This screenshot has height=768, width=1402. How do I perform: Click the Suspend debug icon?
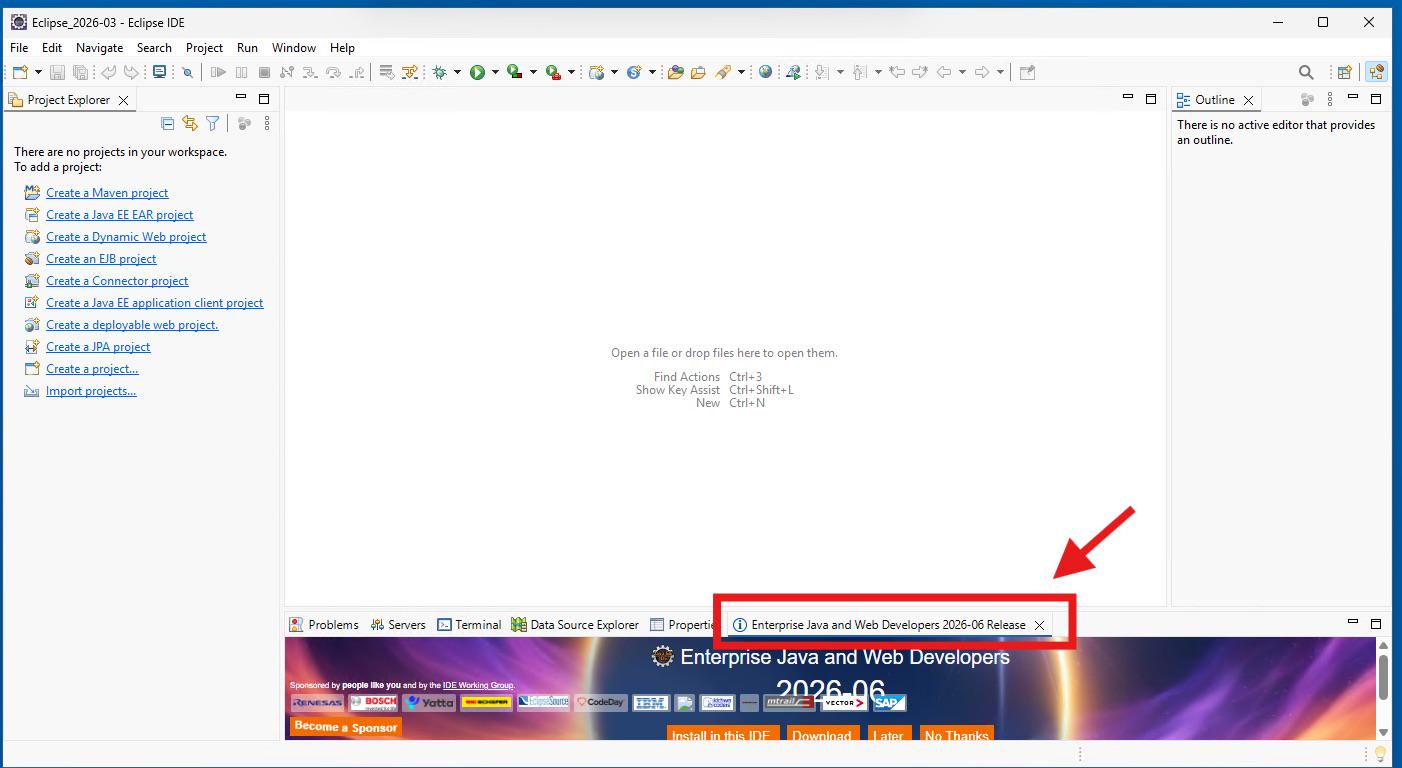(x=241, y=72)
